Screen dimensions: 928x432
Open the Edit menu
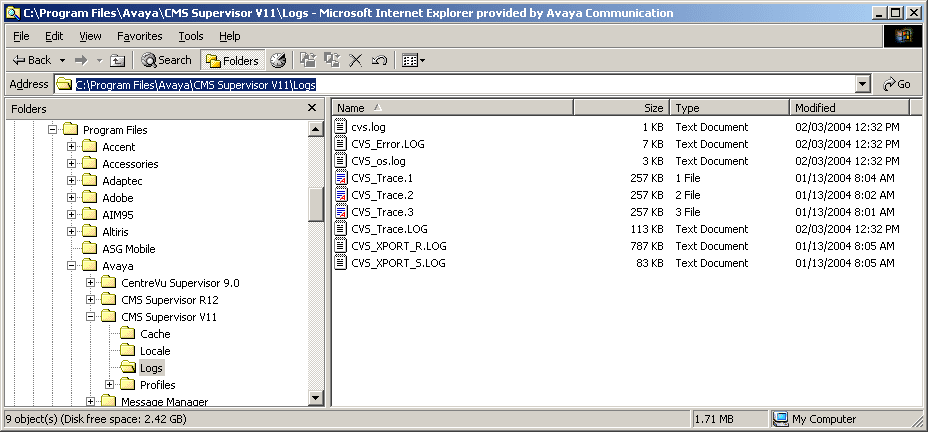(54, 36)
